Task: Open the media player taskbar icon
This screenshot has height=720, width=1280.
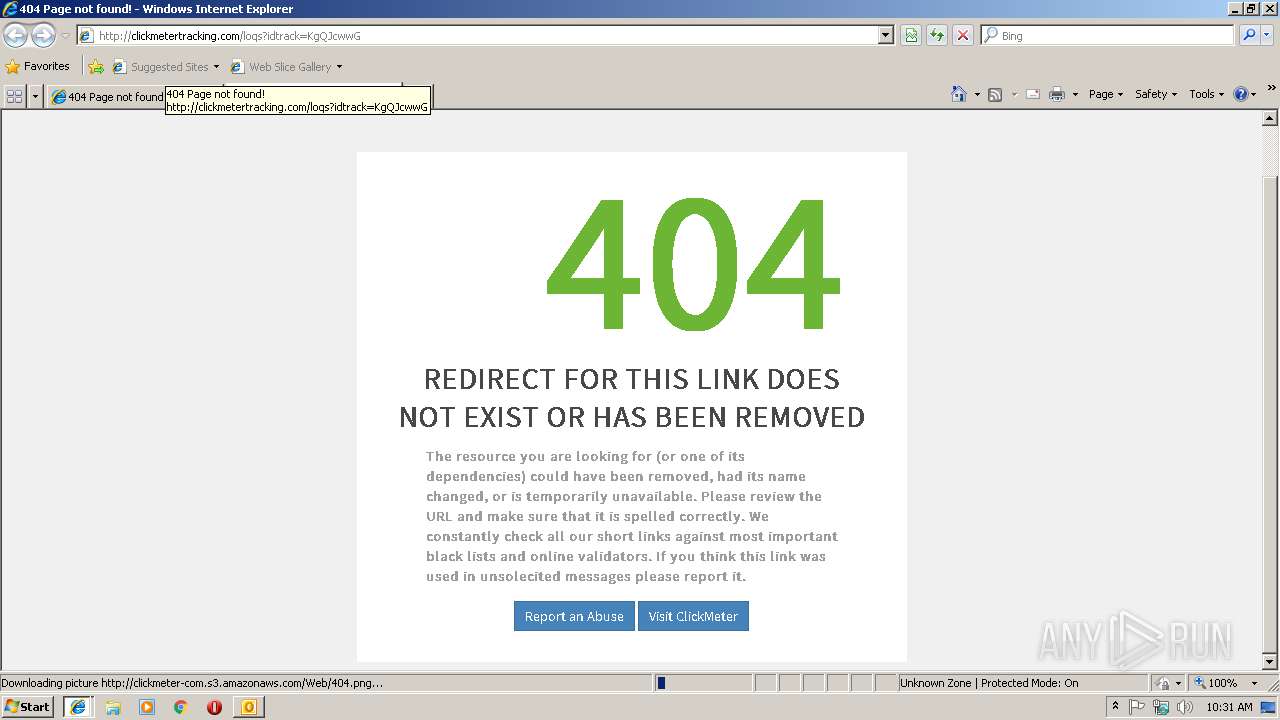Action: click(x=147, y=707)
